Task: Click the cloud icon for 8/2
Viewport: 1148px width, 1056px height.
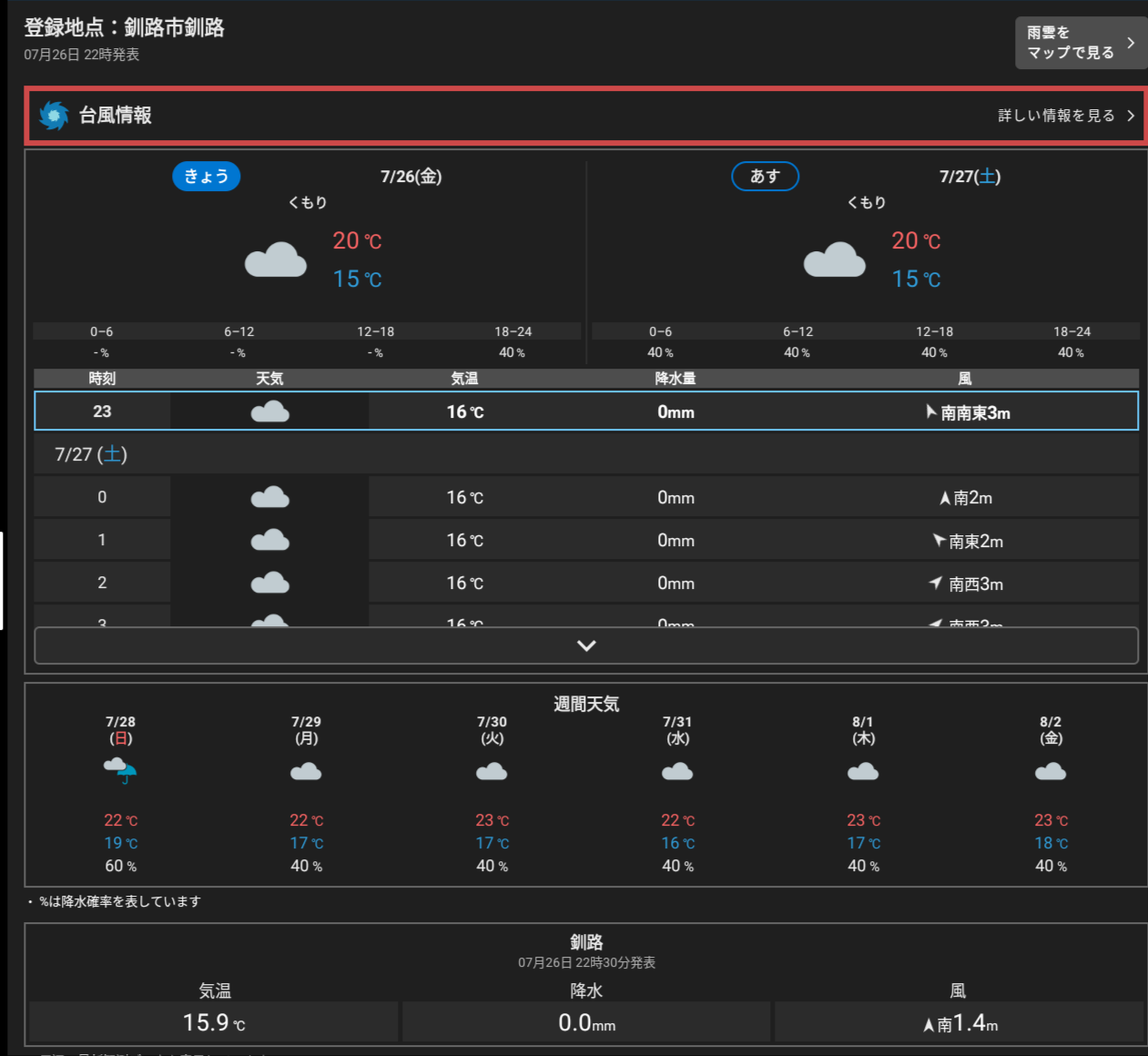Action: coord(1051,772)
